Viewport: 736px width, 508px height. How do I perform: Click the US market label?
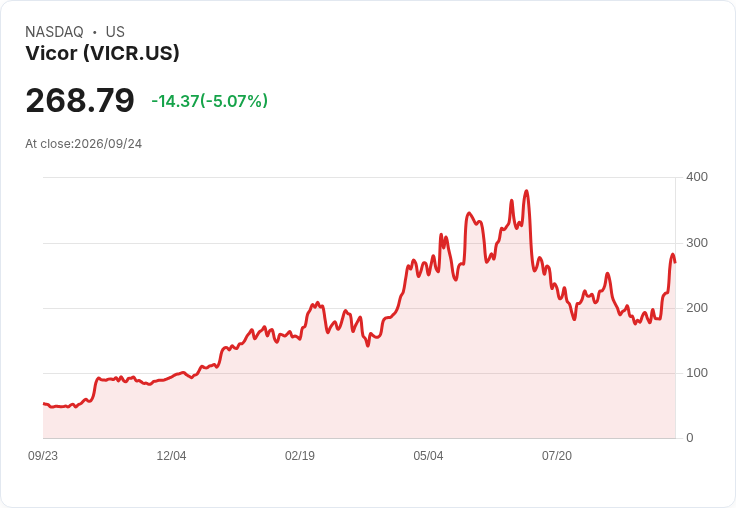pyautogui.click(x=115, y=32)
